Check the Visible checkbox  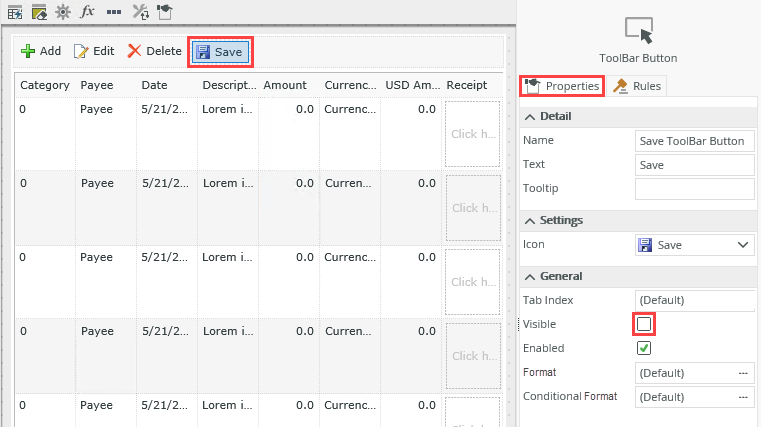tap(644, 324)
